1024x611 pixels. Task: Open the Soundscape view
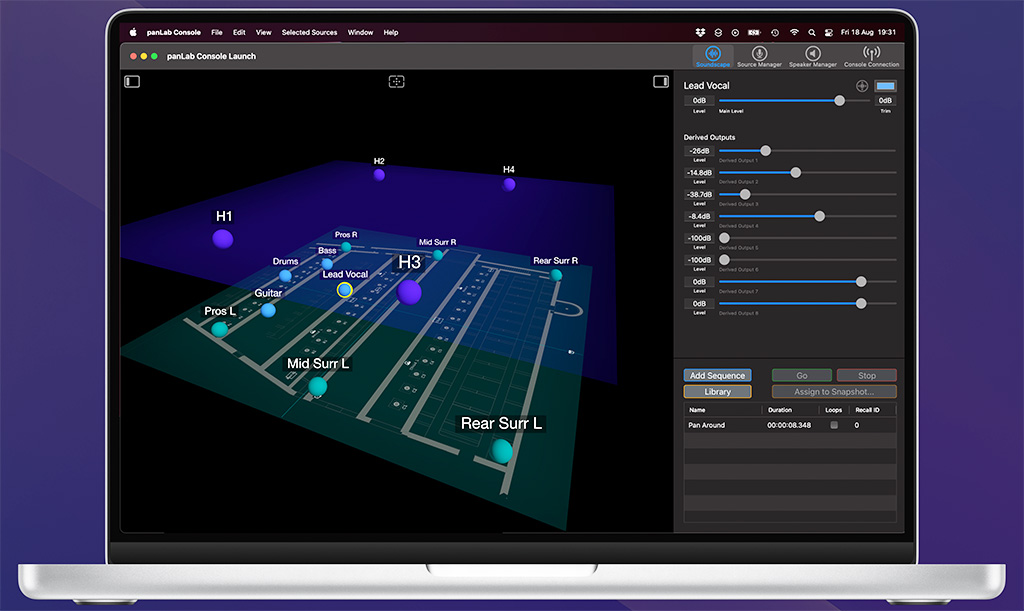pos(712,56)
